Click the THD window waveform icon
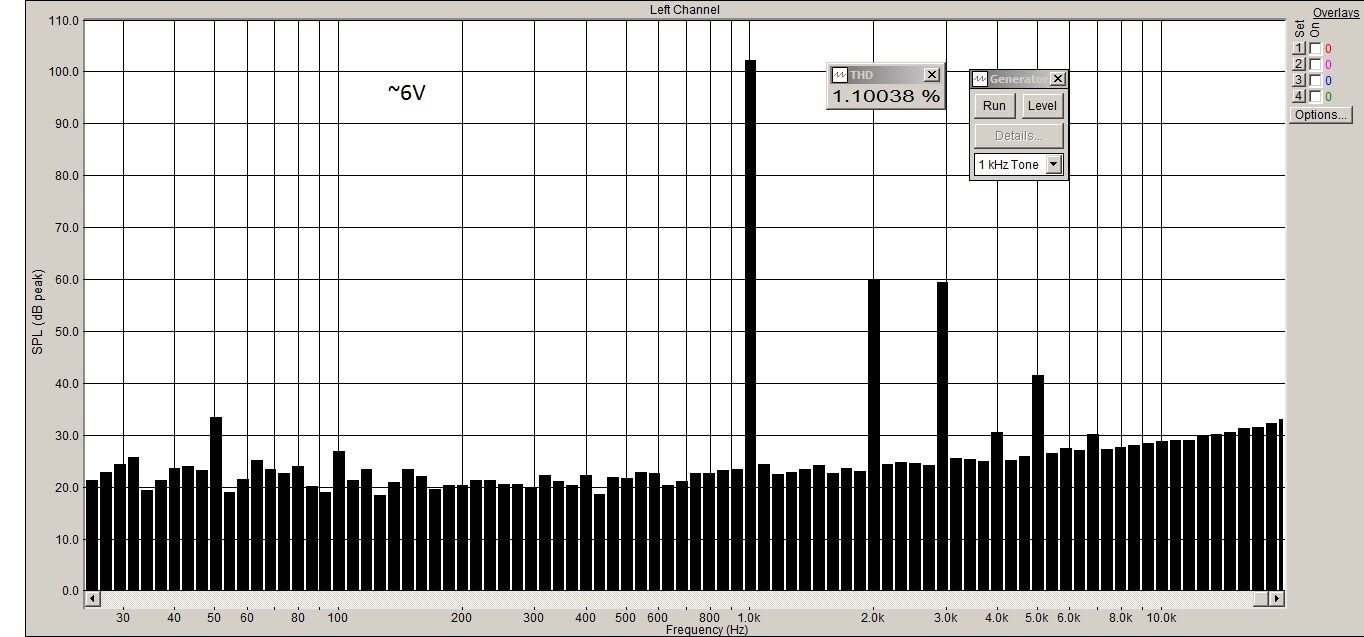The image size is (1364, 637). click(839, 75)
